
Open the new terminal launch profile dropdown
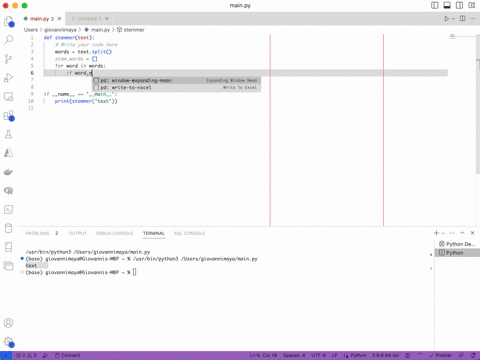pos(443,233)
